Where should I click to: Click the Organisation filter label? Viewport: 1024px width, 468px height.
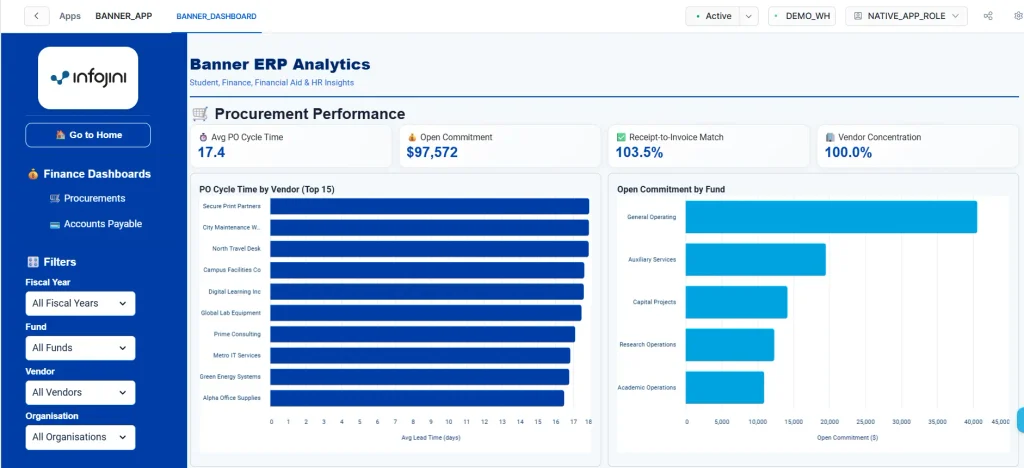pyautogui.click(x=52, y=416)
